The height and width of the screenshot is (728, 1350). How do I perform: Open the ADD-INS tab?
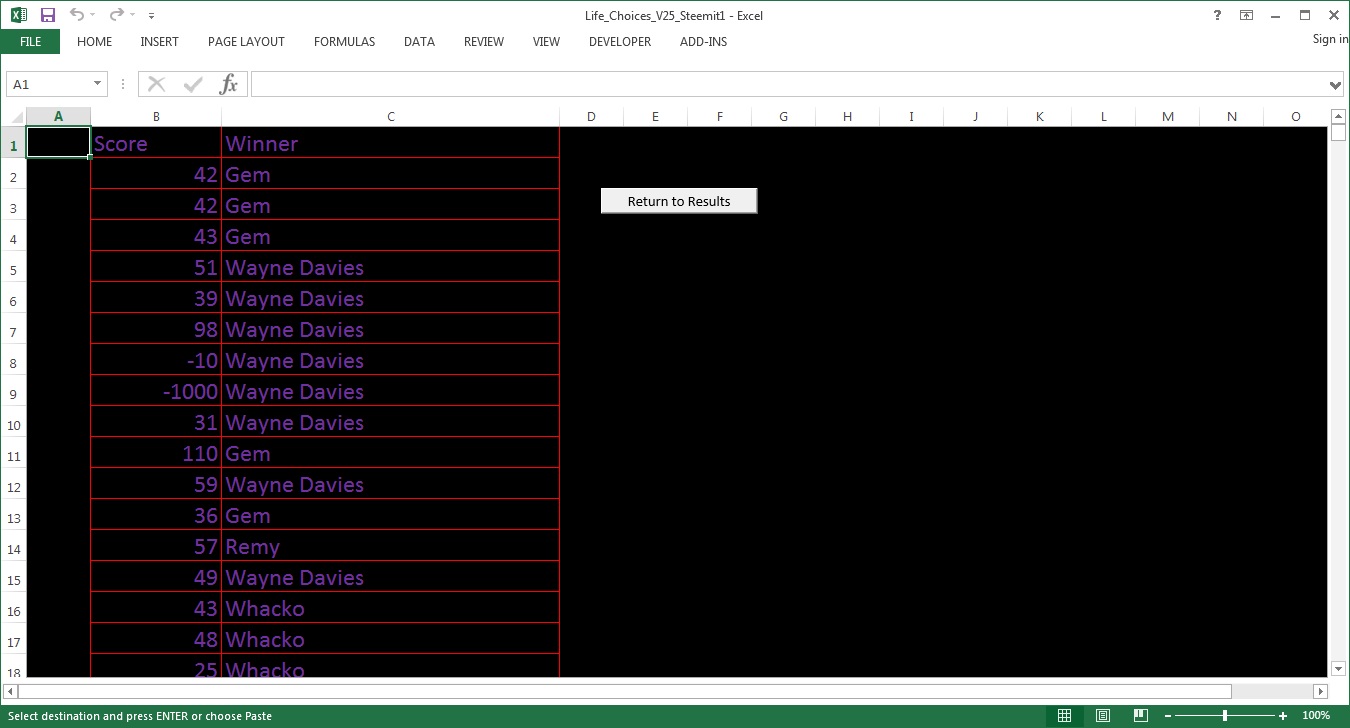coord(703,42)
